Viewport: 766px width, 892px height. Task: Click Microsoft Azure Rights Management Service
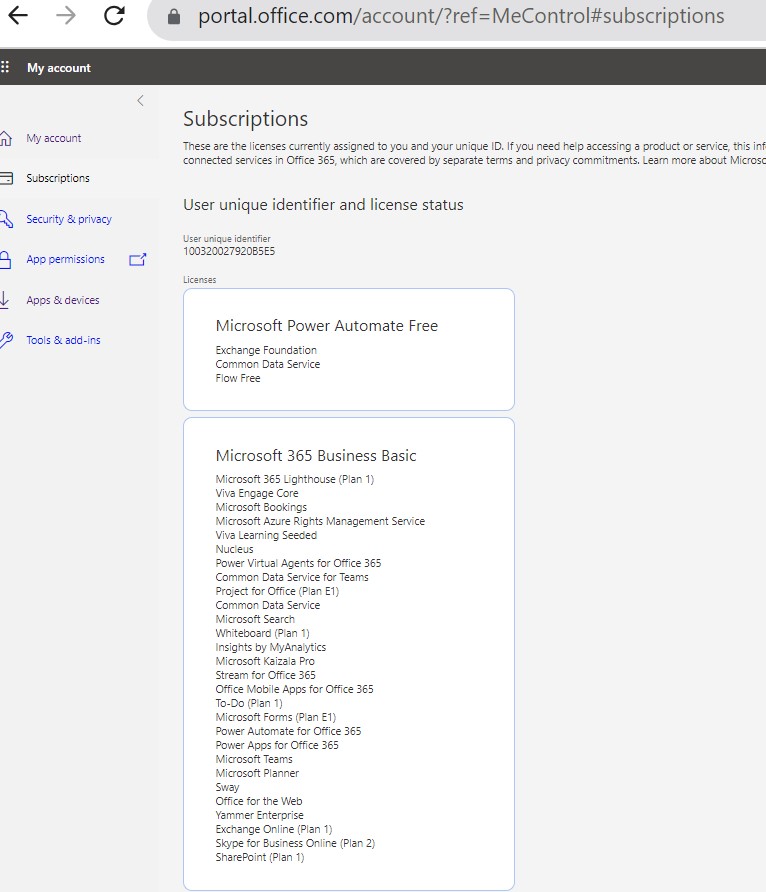tap(320, 521)
